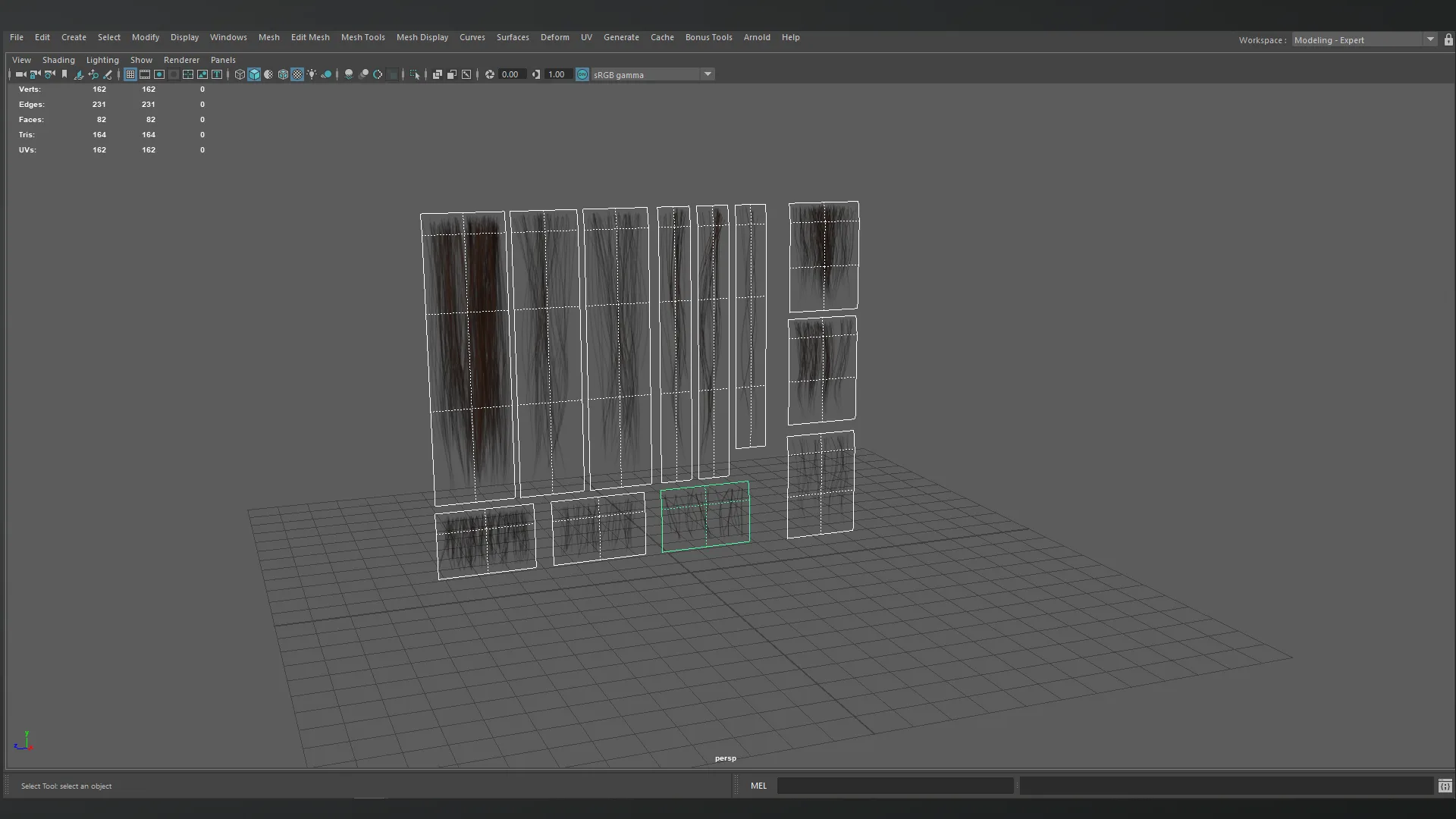The width and height of the screenshot is (1456, 819).
Task: Open the Bonus Tools menu
Action: 708,37
